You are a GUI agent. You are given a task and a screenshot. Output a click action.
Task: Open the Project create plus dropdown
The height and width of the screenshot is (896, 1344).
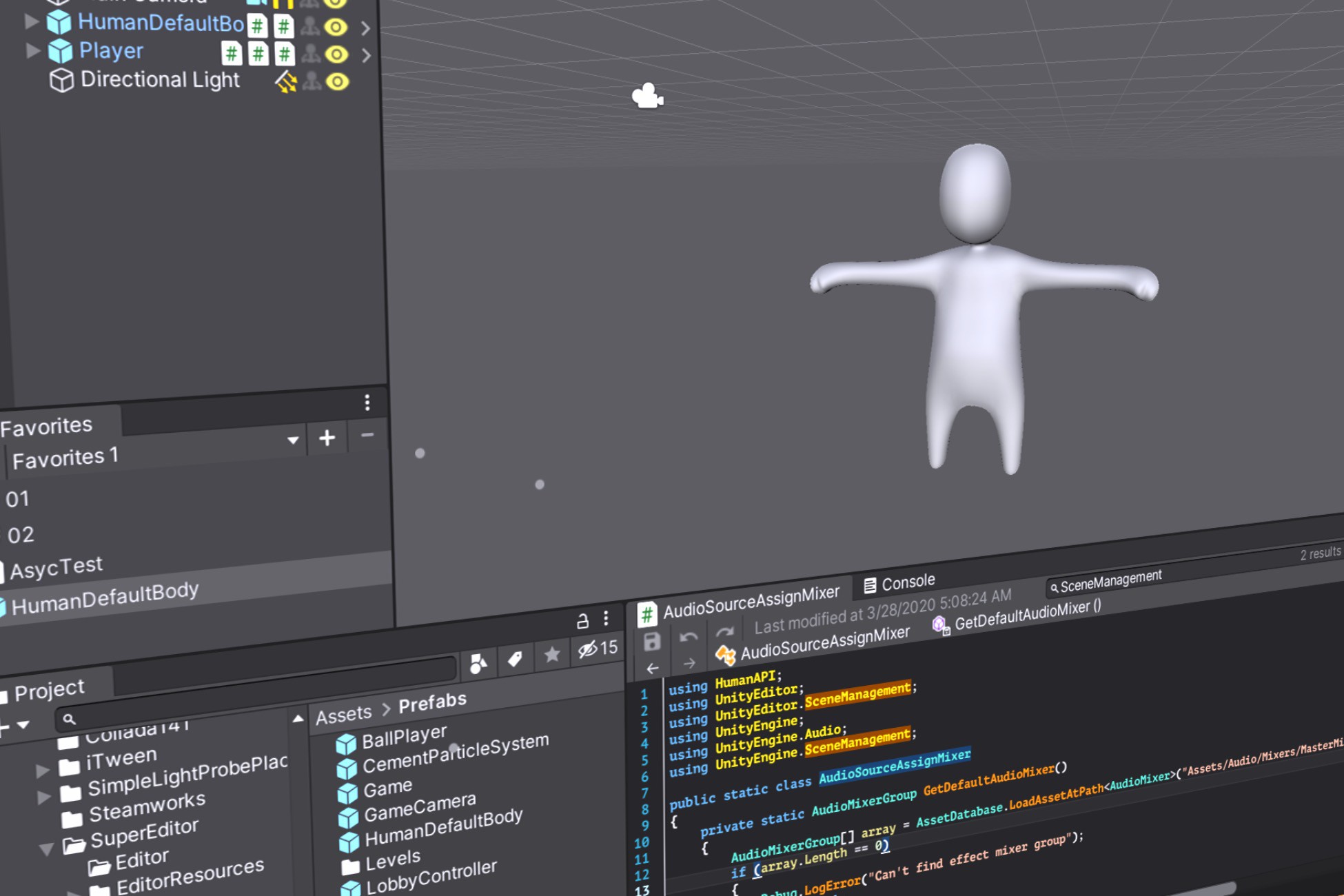[13, 726]
